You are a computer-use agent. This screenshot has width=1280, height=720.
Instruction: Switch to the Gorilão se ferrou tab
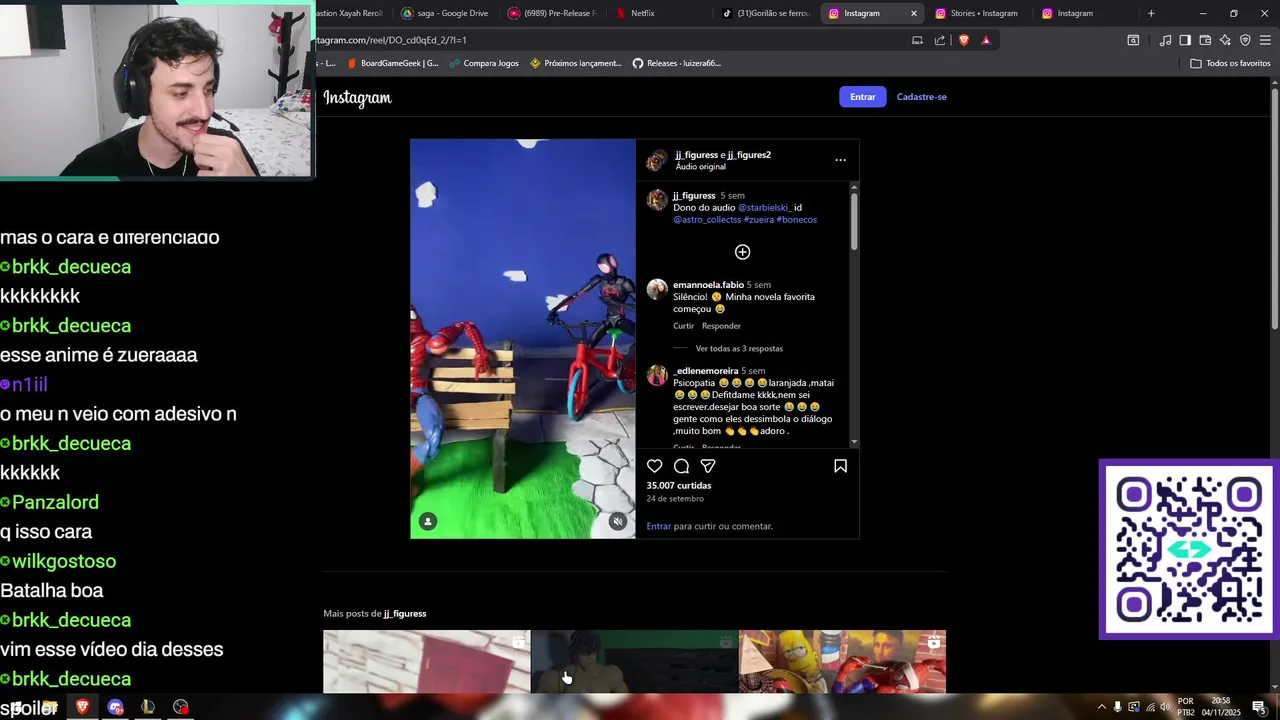766,13
